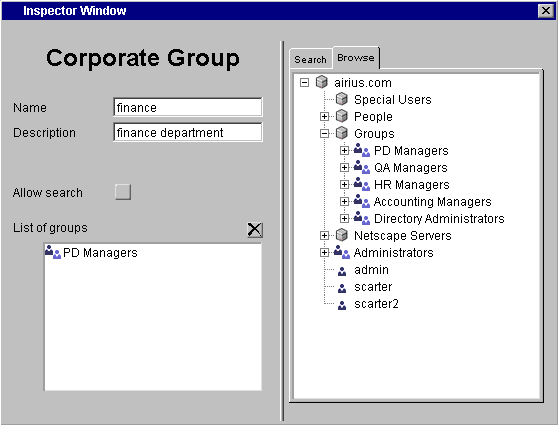Select Accounting Managers label in tree
The height and width of the screenshot is (425, 558).
(x=432, y=202)
